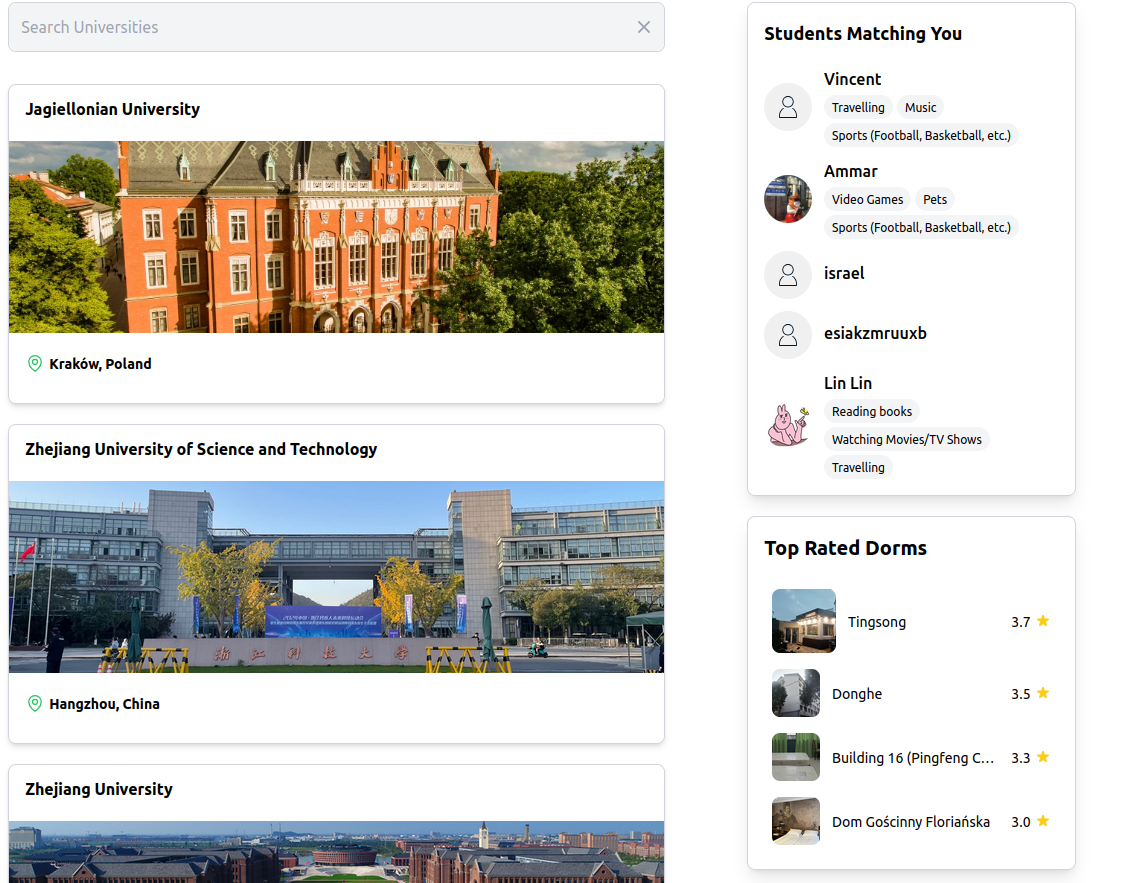Open the Building 16 (Pingfeng C...) dorm name
Screen dimensions: 1124x883
pos(913,758)
